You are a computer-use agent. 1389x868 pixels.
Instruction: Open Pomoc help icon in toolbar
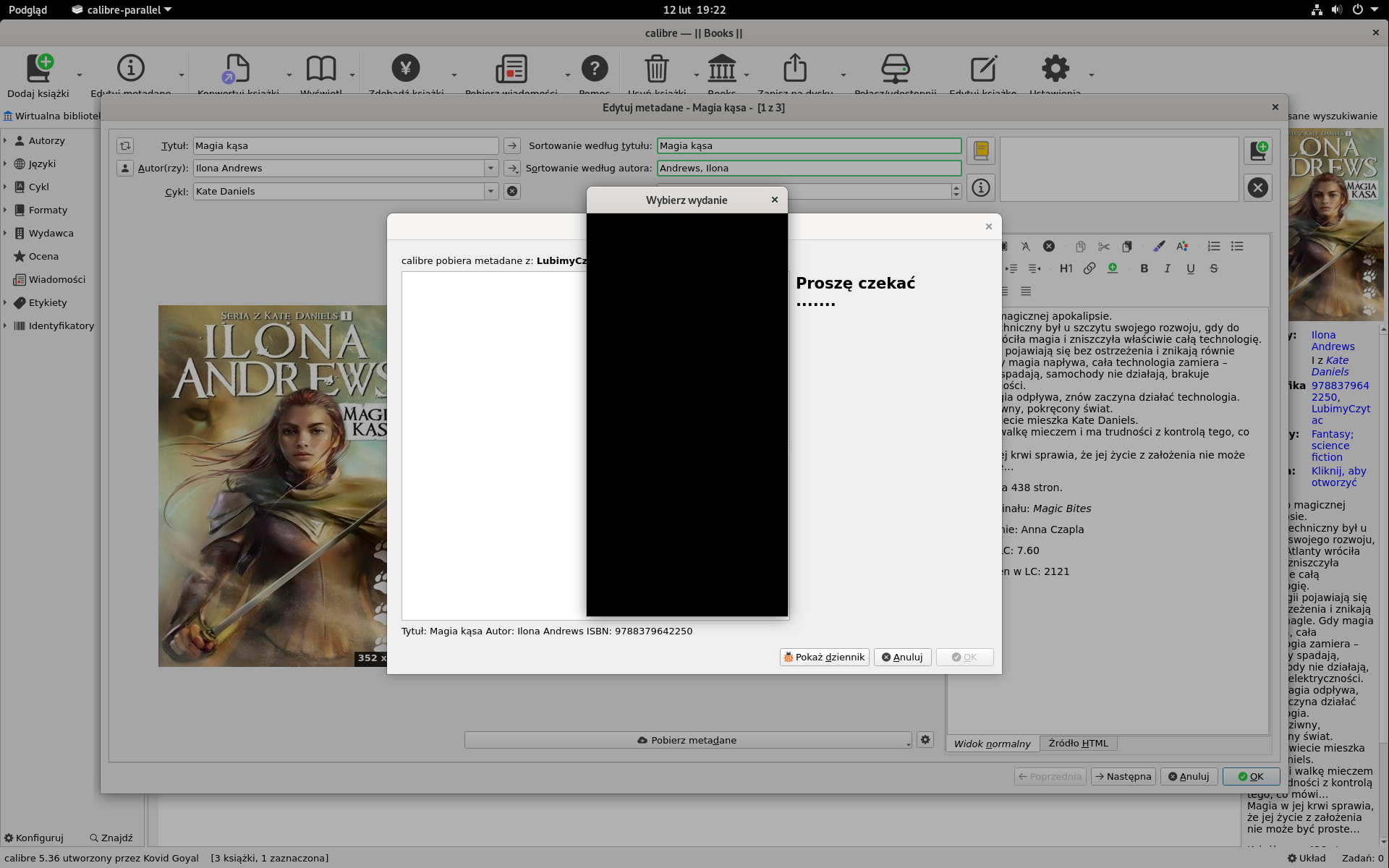pyautogui.click(x=594, y=69)
